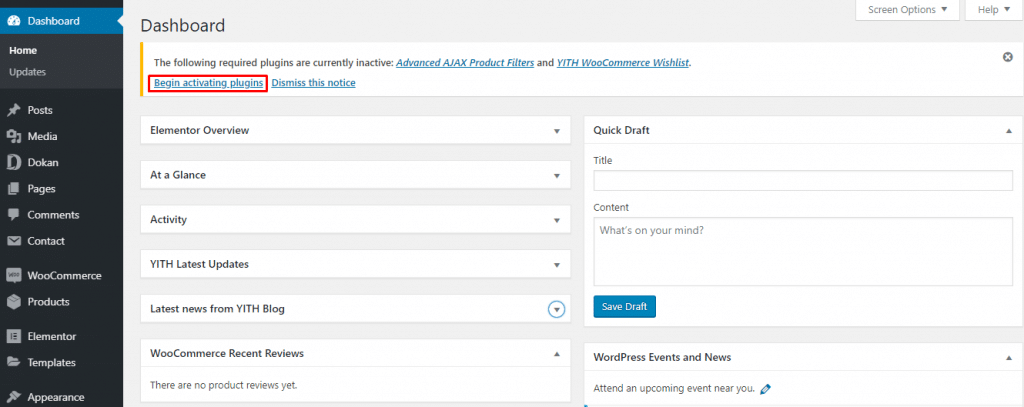This screenshot has height=407, width=1024.
Task: Open the Elementor menu label
Action: [52, 336]
